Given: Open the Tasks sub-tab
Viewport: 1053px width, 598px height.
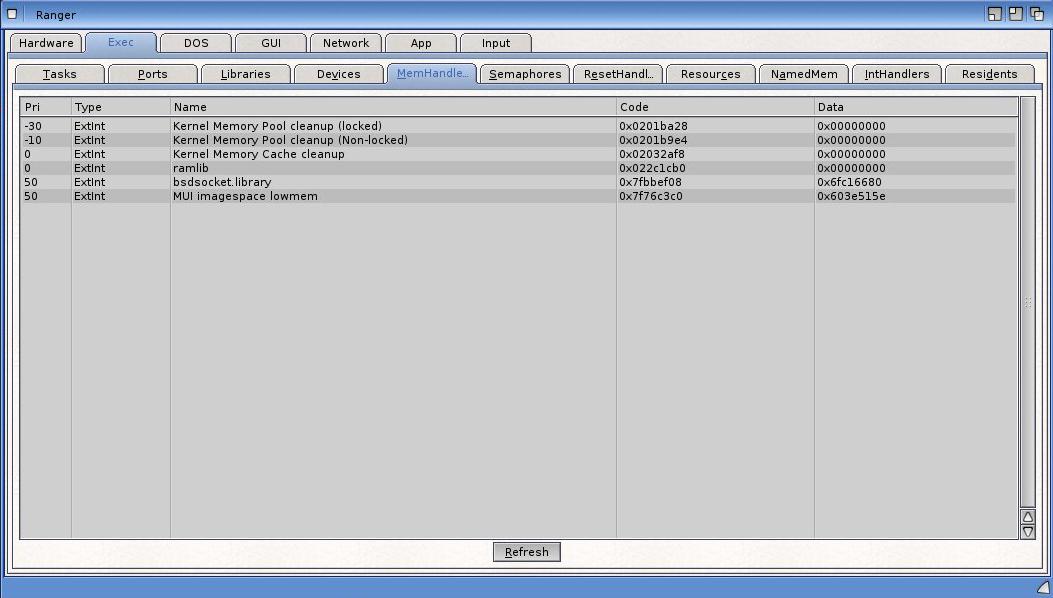Looking at the screenshot, I should (60, 74).
